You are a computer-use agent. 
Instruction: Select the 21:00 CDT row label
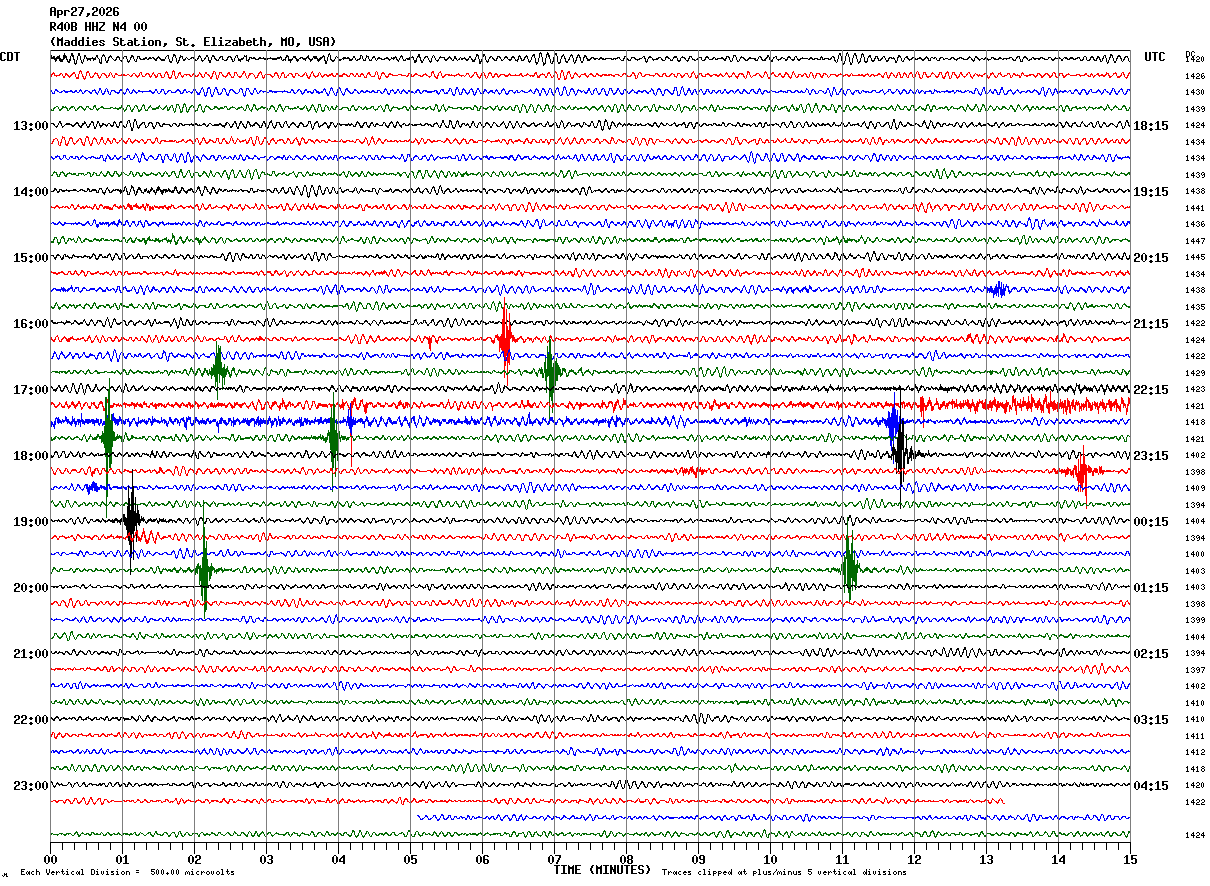coord(31,654)
